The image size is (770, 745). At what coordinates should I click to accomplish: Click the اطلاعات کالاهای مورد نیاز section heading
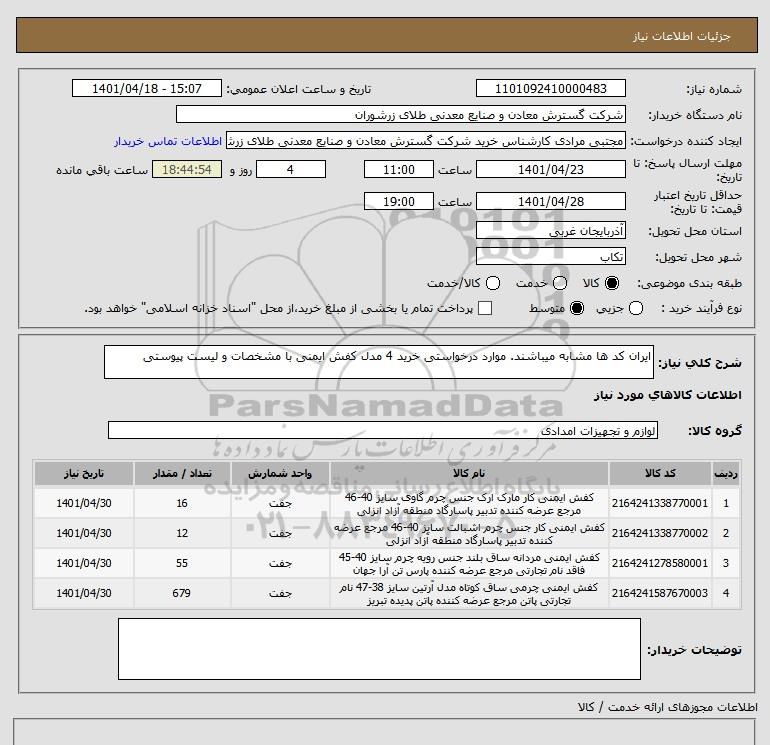click(x=668, y=395)
